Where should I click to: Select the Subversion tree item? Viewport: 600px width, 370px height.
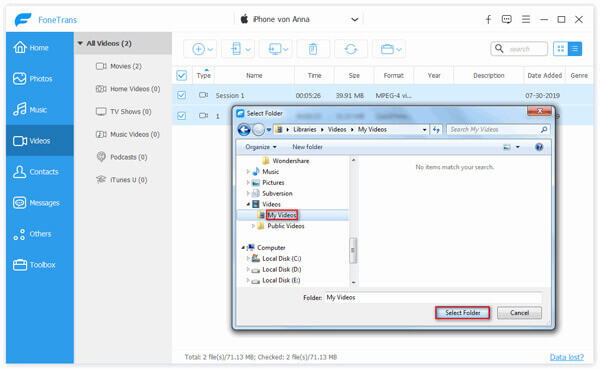tap(277, 194)
